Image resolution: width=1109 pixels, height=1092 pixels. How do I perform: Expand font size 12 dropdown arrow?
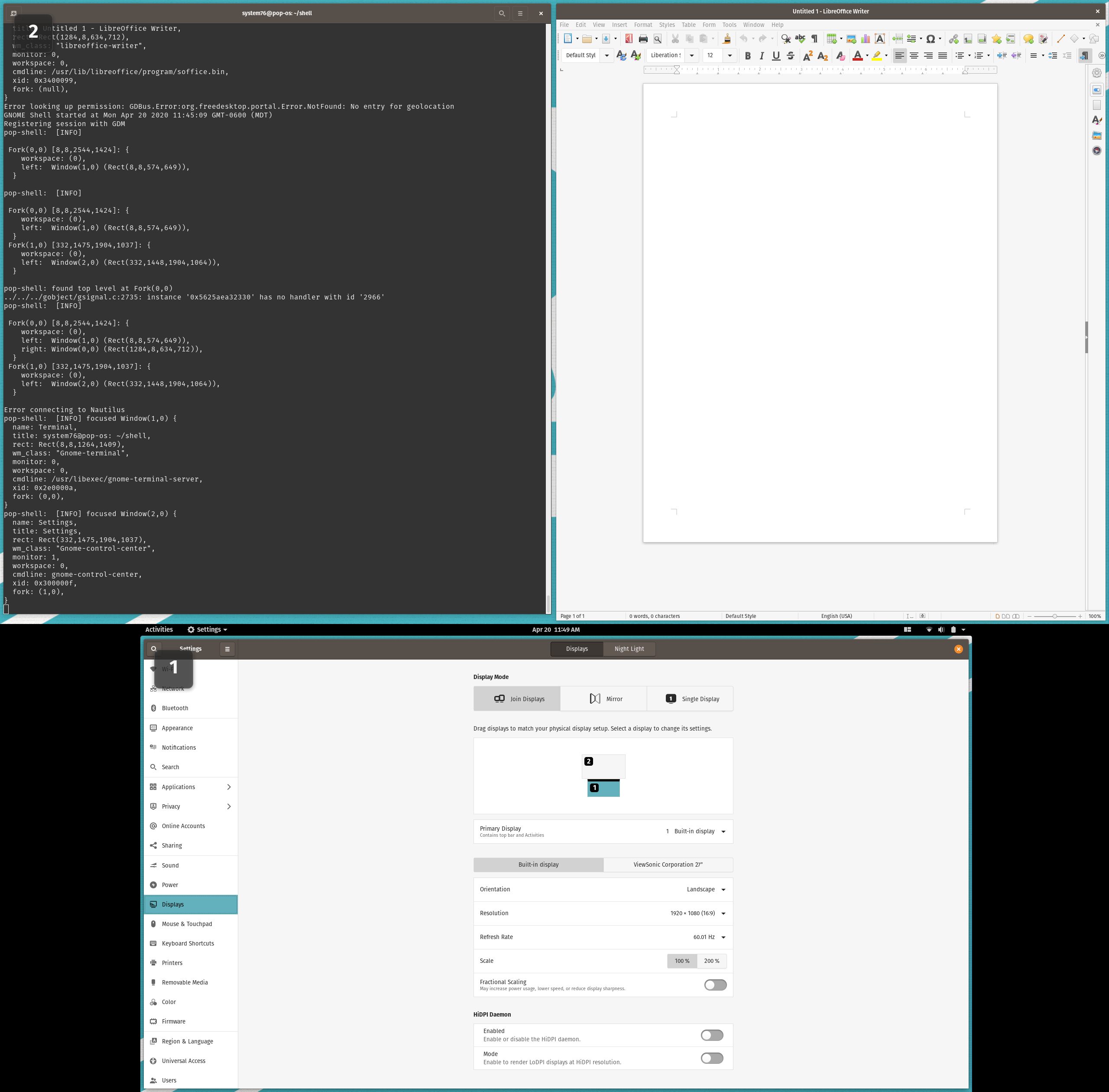(730, 55)
